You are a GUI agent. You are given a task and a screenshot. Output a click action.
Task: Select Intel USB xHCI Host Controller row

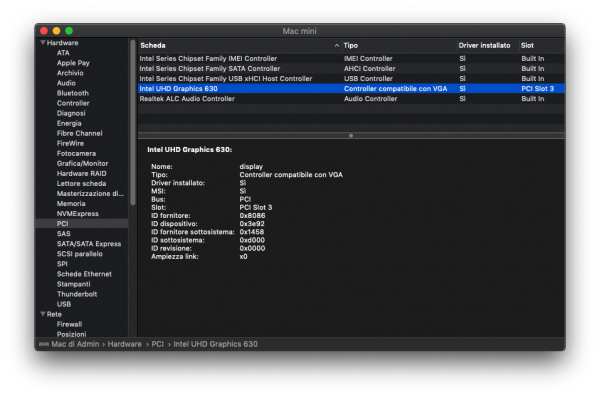[351, 78]
